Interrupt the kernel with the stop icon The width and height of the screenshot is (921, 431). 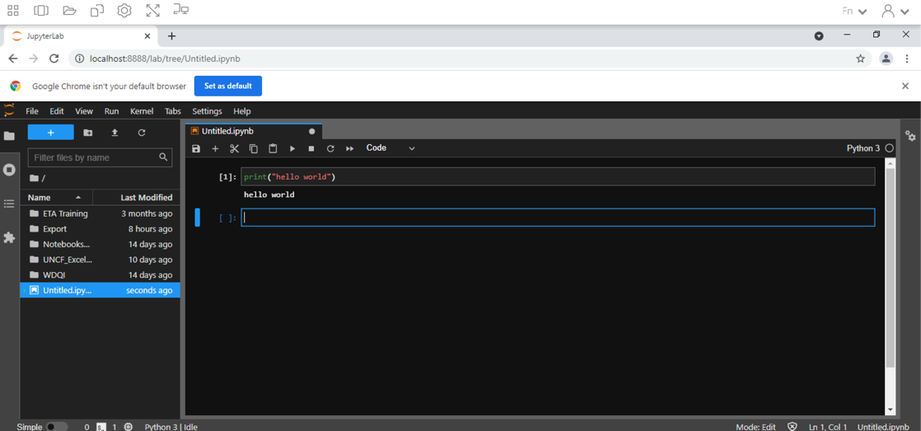coord(311,149)
